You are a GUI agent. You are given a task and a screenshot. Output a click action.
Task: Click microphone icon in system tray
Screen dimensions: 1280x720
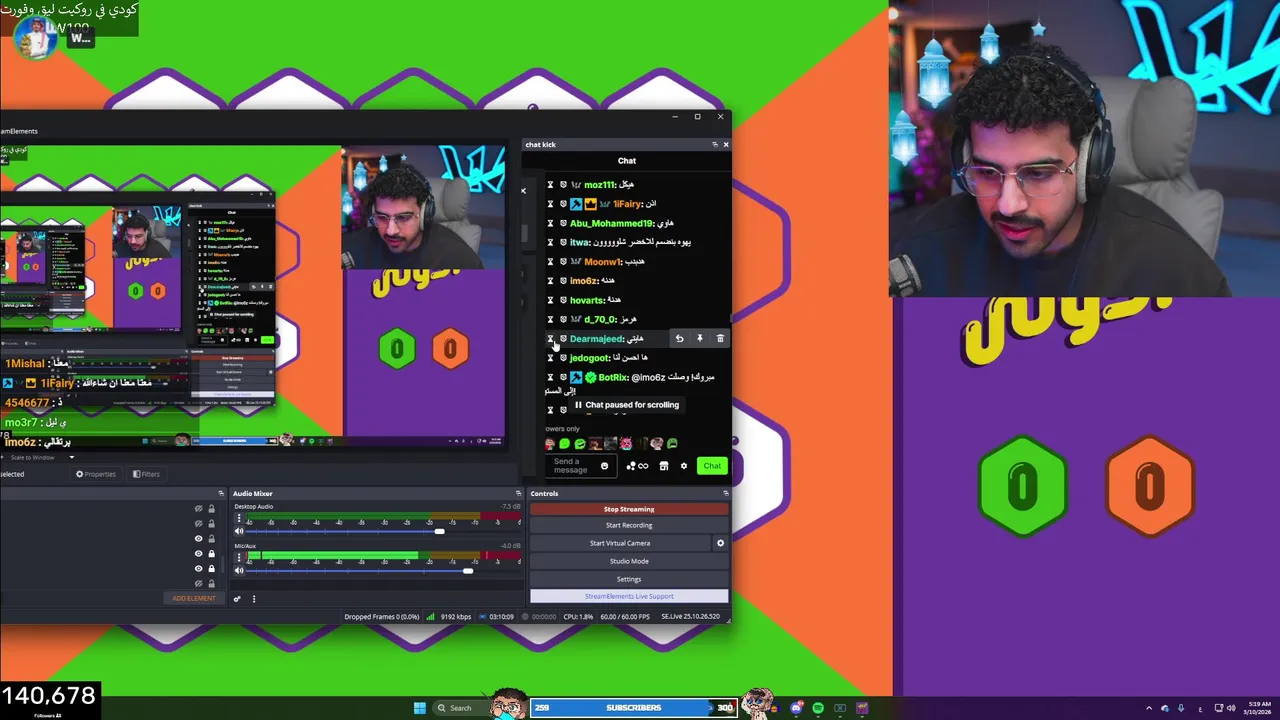click(1182, 708)
